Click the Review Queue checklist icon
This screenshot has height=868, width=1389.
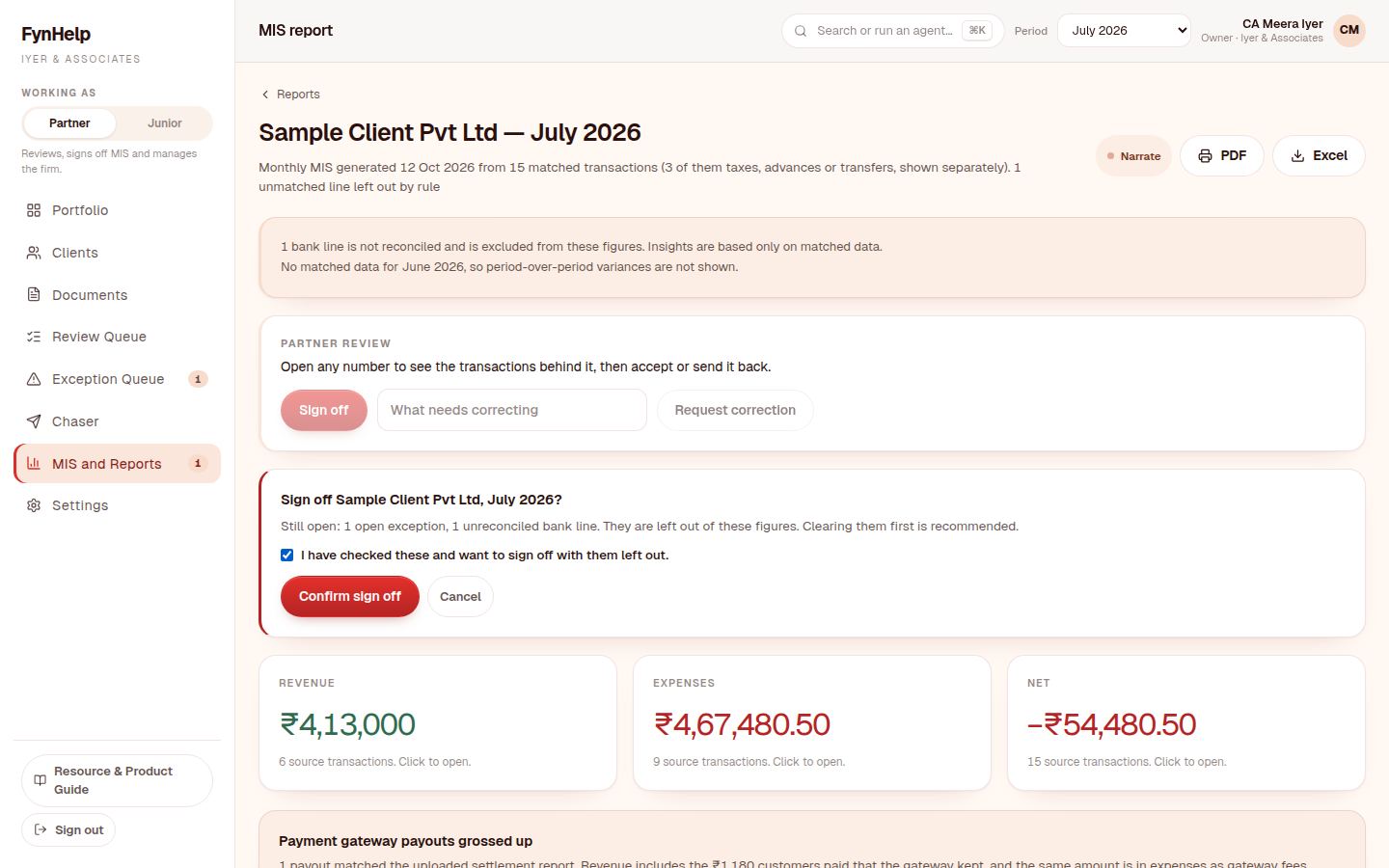(34, 337)
